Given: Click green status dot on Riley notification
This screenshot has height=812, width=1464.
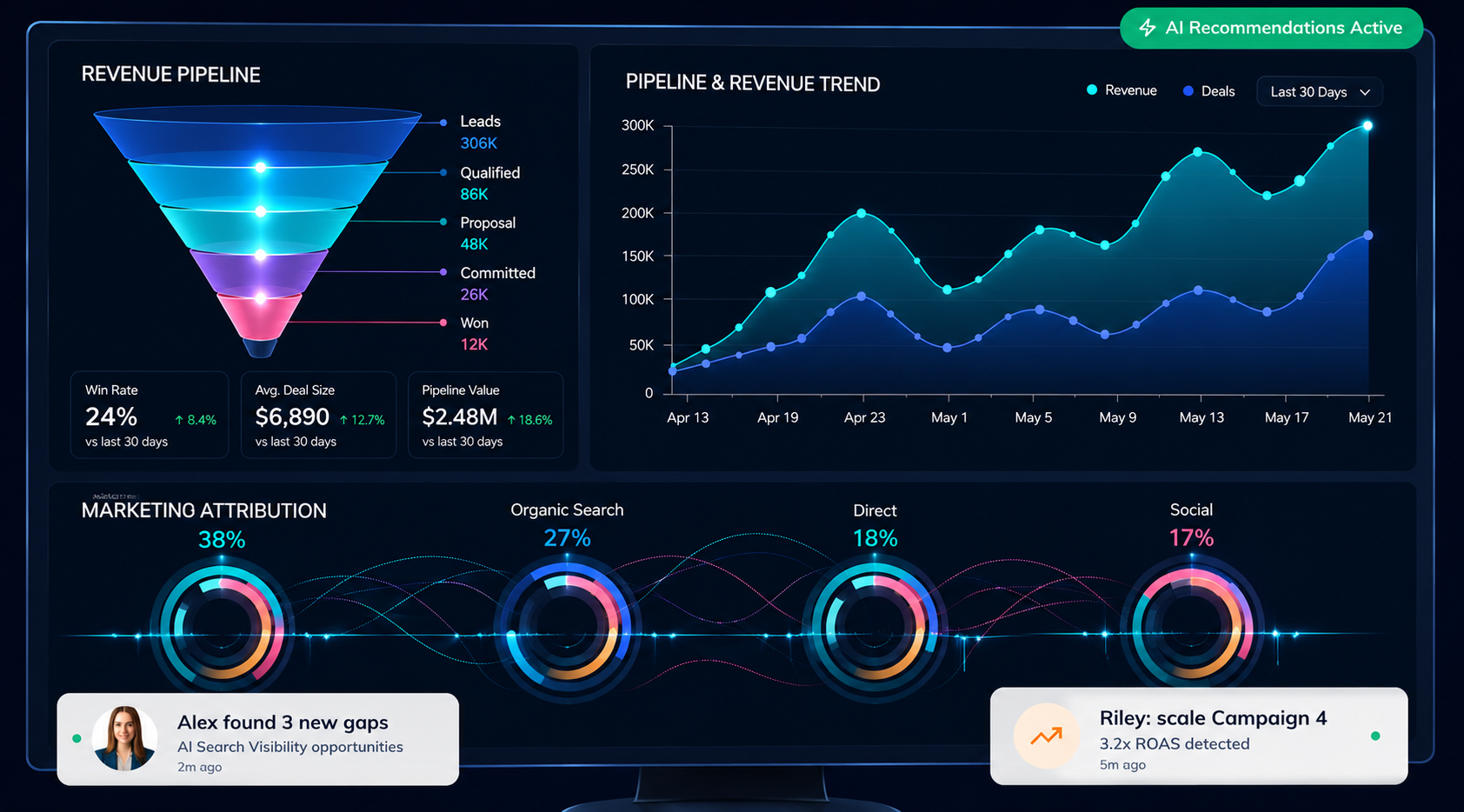Looking at the screenshot, I should click(1375, 736).
